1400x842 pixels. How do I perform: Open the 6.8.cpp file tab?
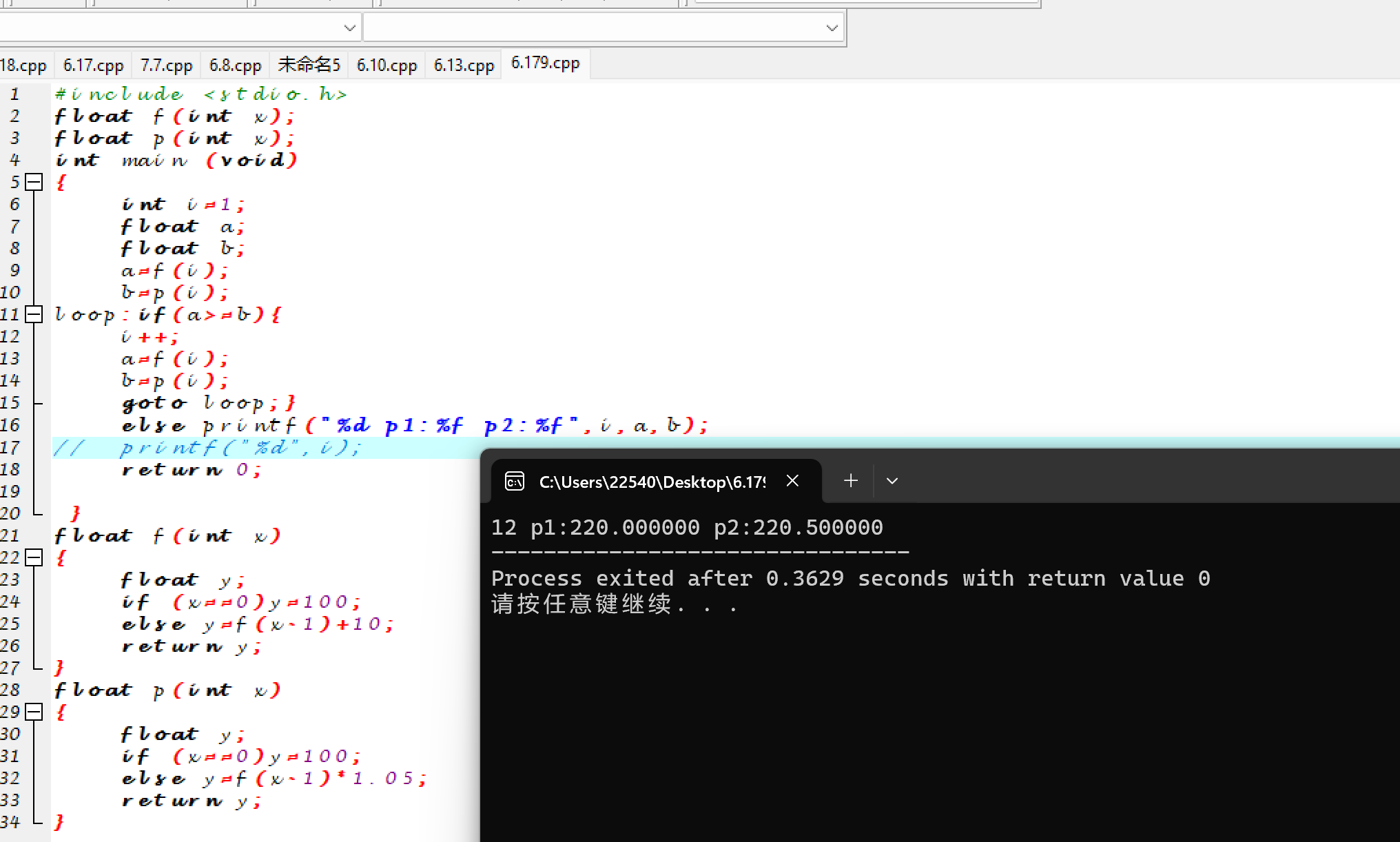[x=235, y=65]
